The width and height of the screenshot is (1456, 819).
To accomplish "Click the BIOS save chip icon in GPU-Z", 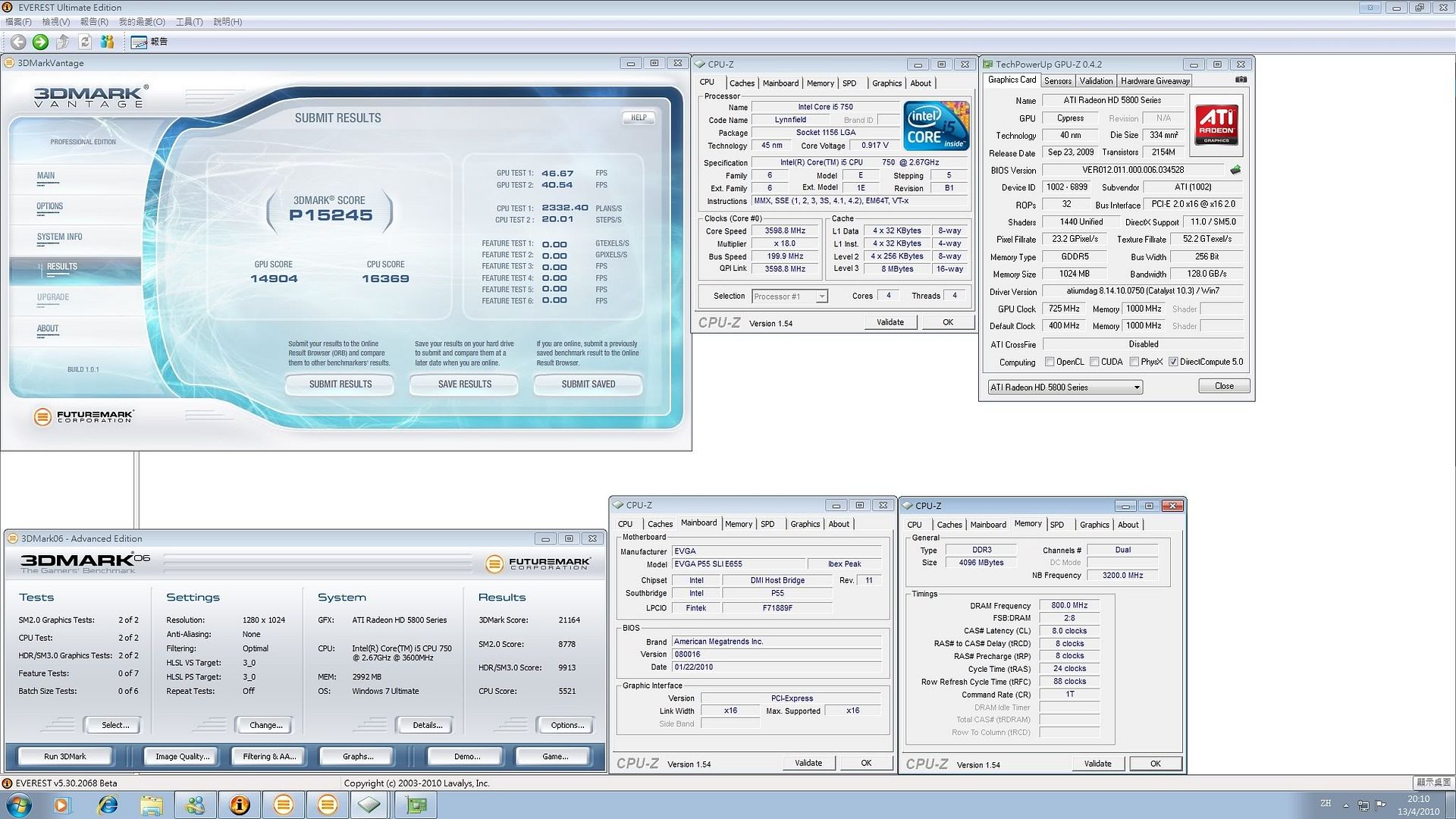I will click(x=1235, y=170).
